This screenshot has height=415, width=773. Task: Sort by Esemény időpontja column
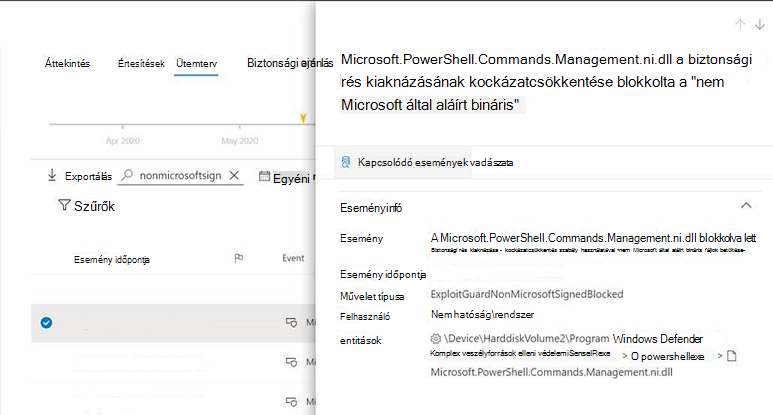click(112, 260)
